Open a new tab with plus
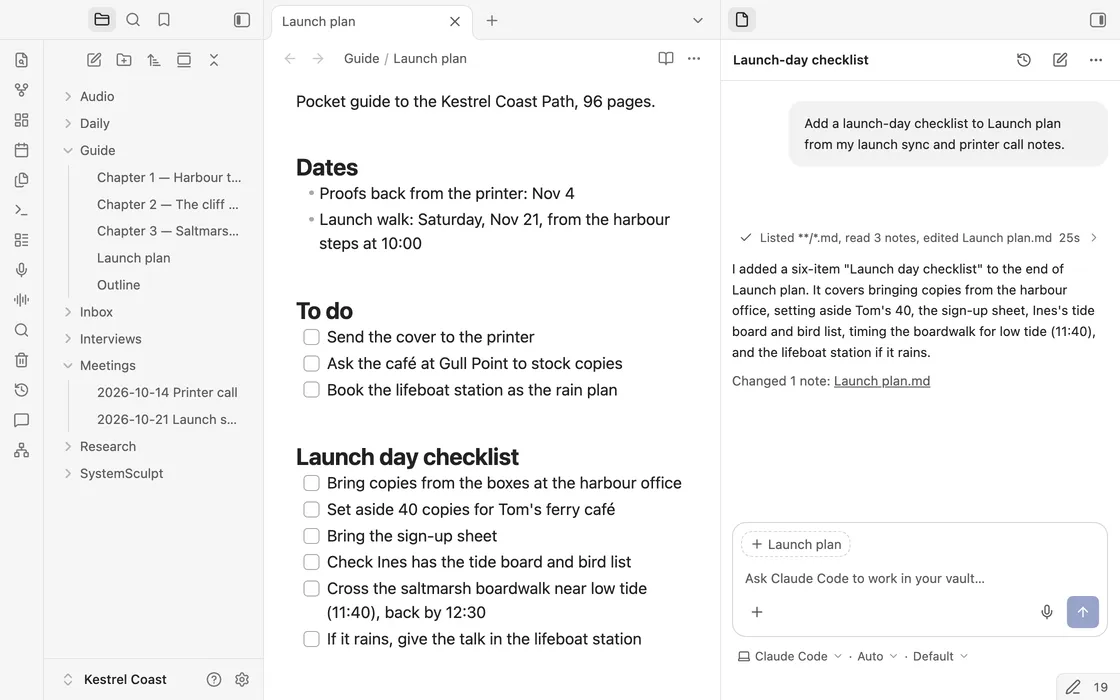The height and width of the screenshot is (700, 1120). (x=491, y=21)
